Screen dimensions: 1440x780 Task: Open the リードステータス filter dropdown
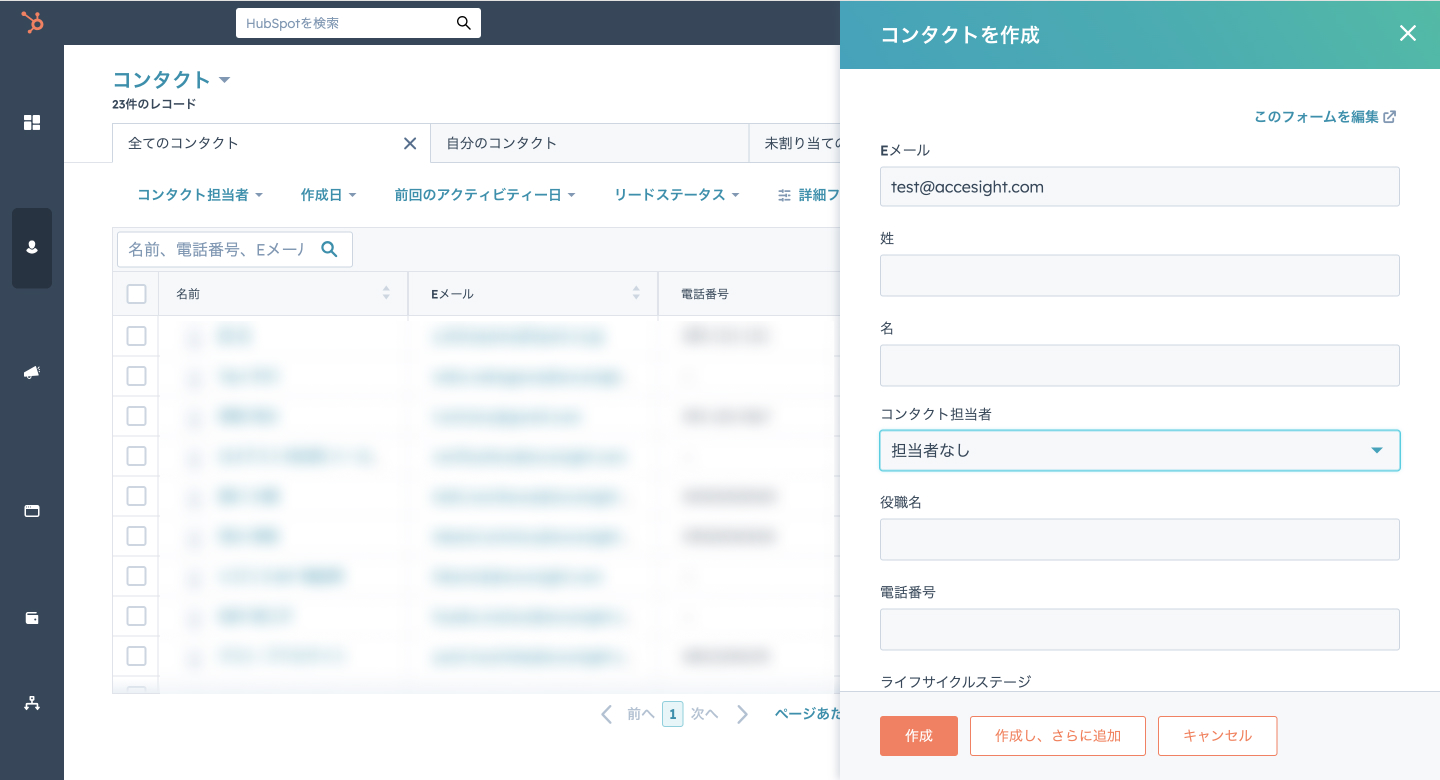676,195
